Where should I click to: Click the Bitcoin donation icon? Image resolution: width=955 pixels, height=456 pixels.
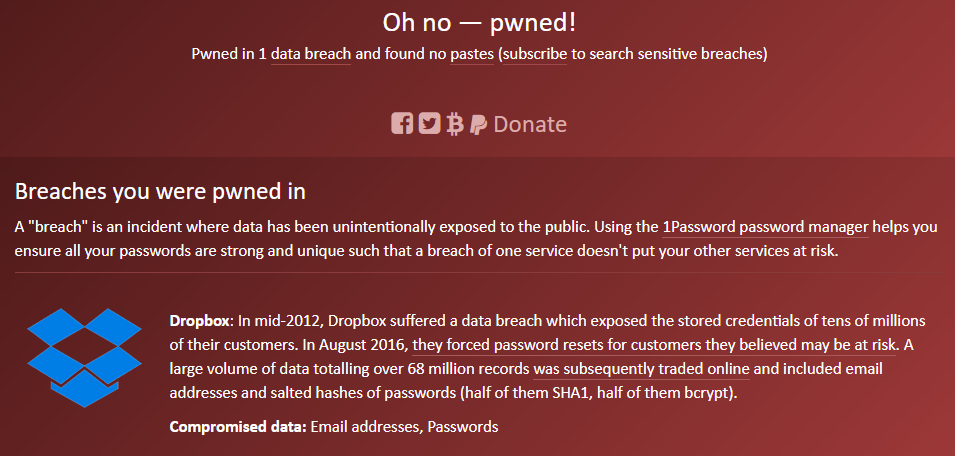tap(455, 124)
